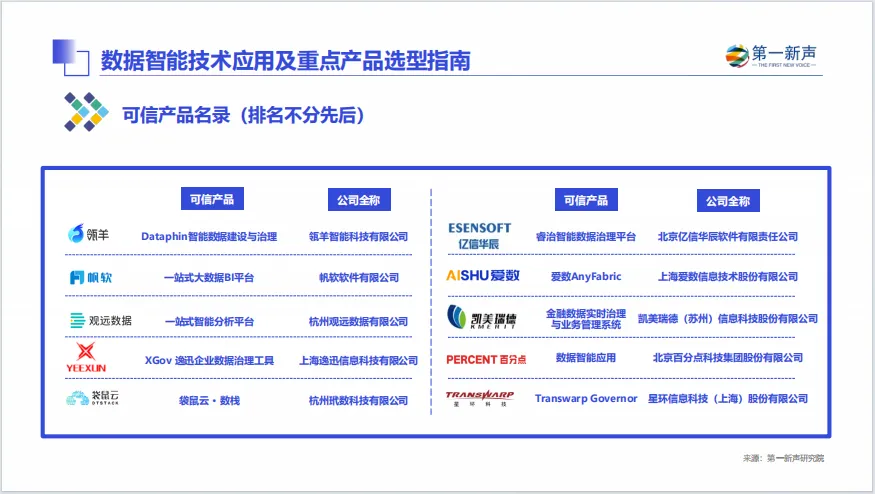Click the product 睿治智能数据治理平台
Image resolution: width=875 pixels, height=494 pixels.
[x=586, y=237]
